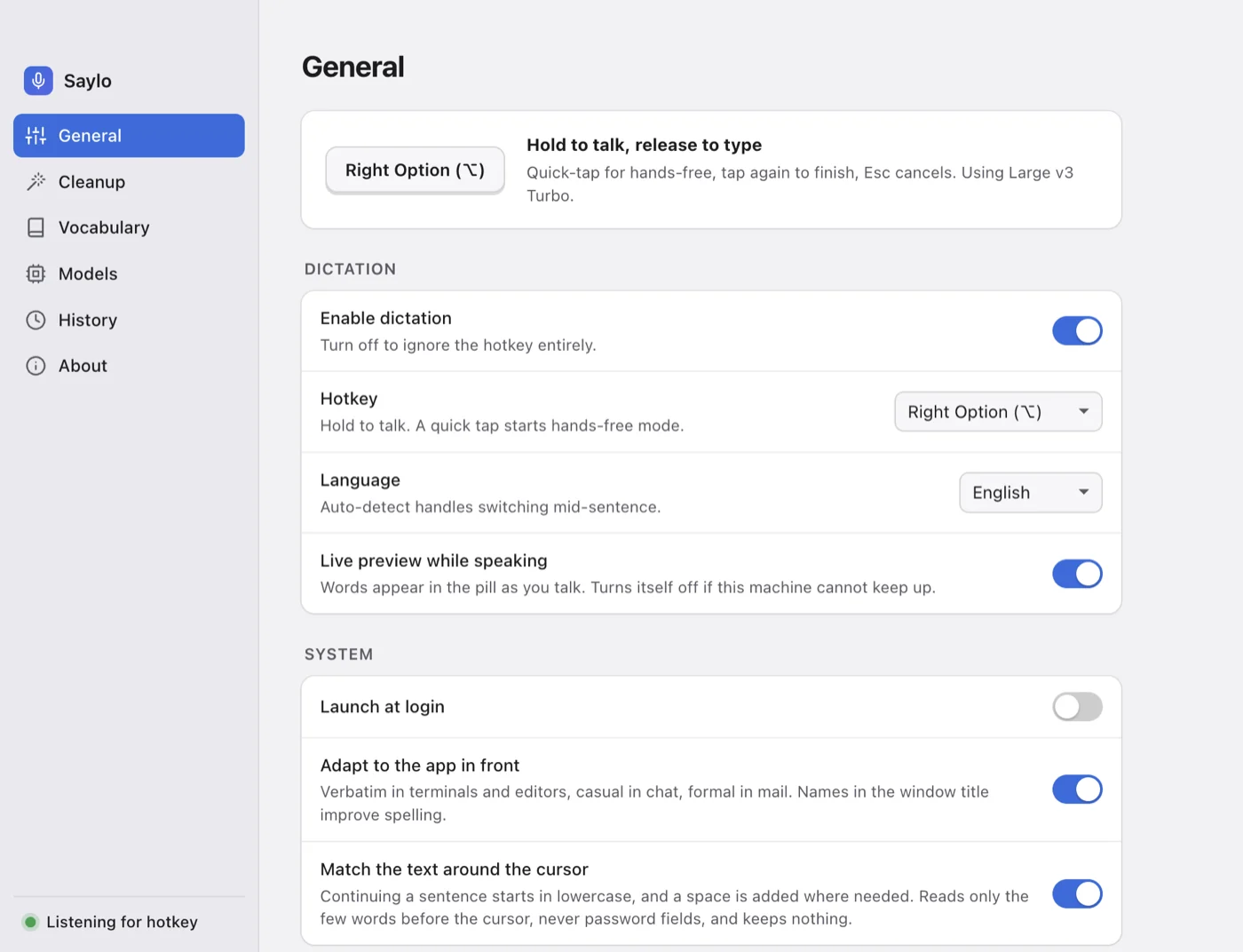Click the 'Launch at login' label
Viewport: 1243px width, 952px height.
[382, 707]
